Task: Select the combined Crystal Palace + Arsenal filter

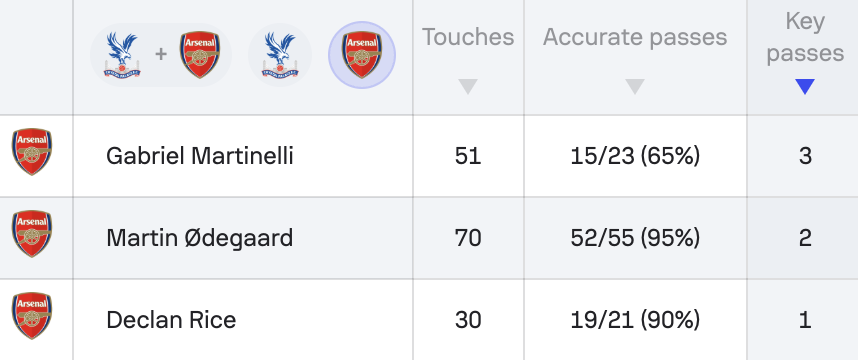Action: [x=161, y=55]
